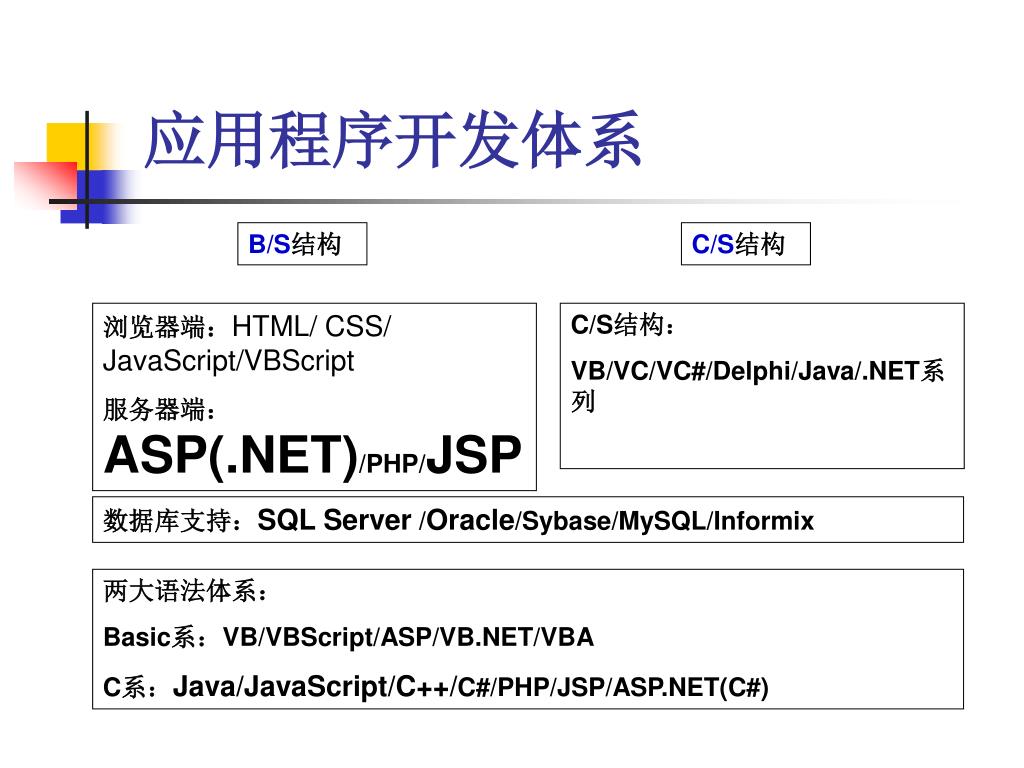Click the 数据库支持: label

point(173,520)
